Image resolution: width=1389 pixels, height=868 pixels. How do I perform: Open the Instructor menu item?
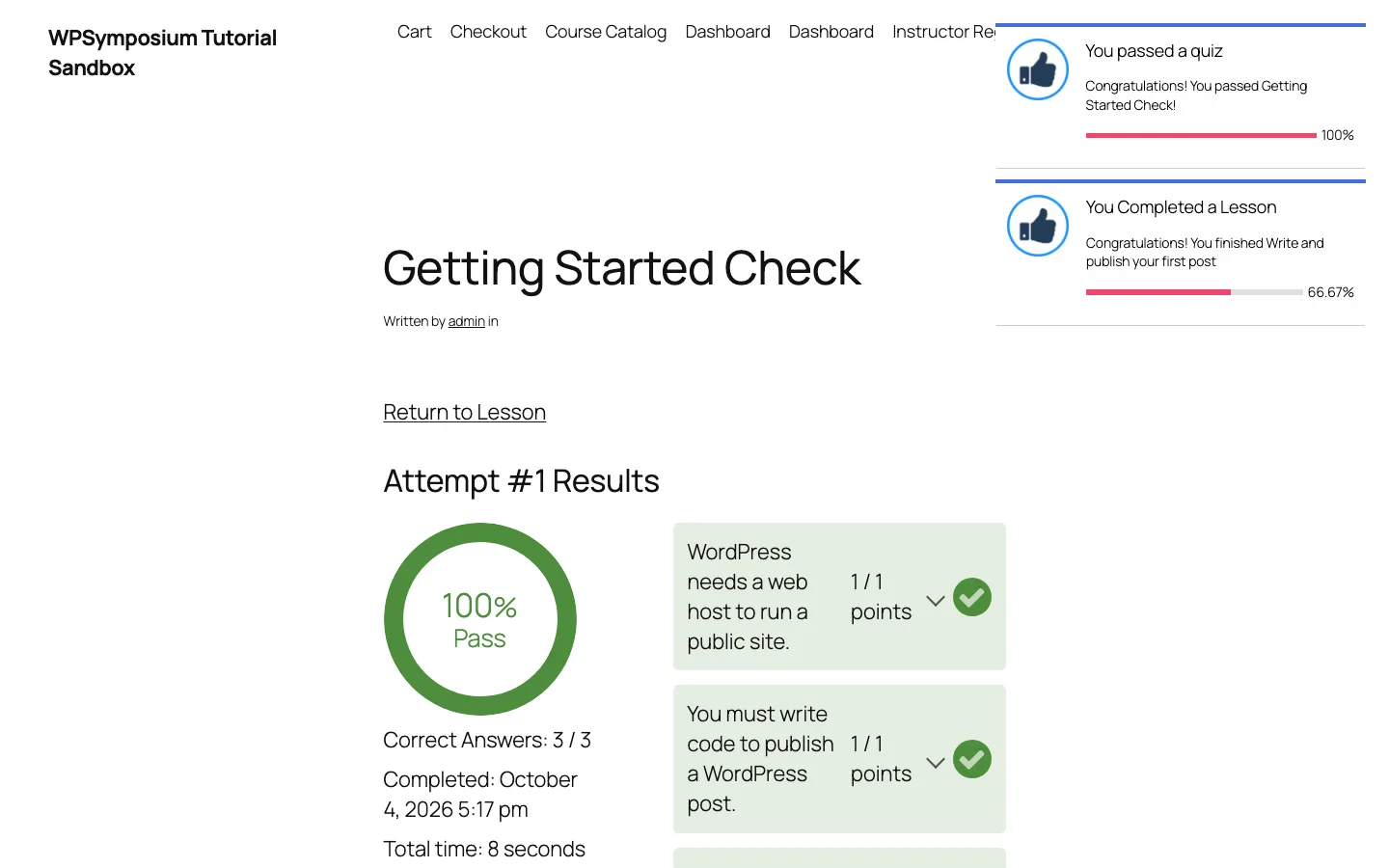tap(943, 32)
